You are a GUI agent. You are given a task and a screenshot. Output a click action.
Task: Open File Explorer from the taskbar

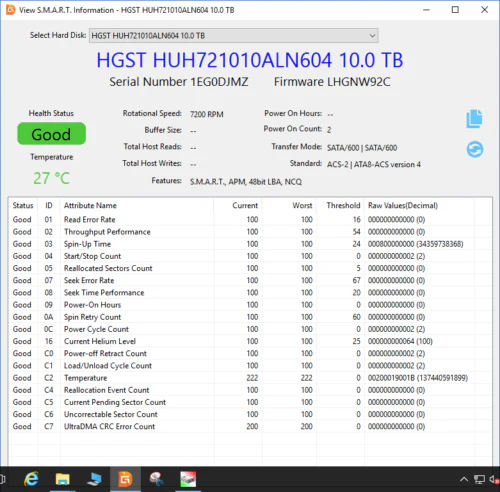tap(62, 479)
